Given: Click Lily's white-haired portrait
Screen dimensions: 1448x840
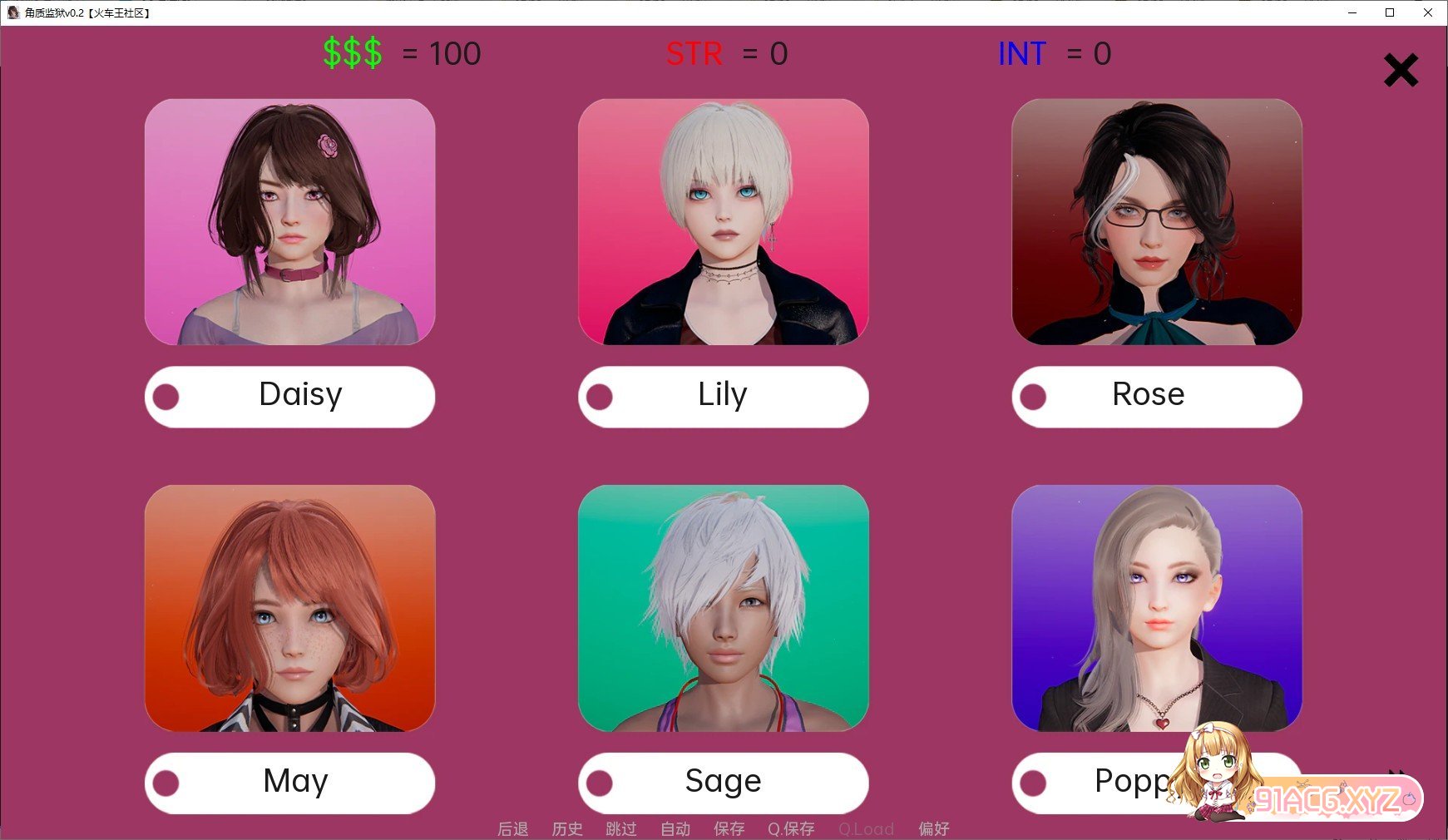Looking at the screenshot, I should coord(723,222).
